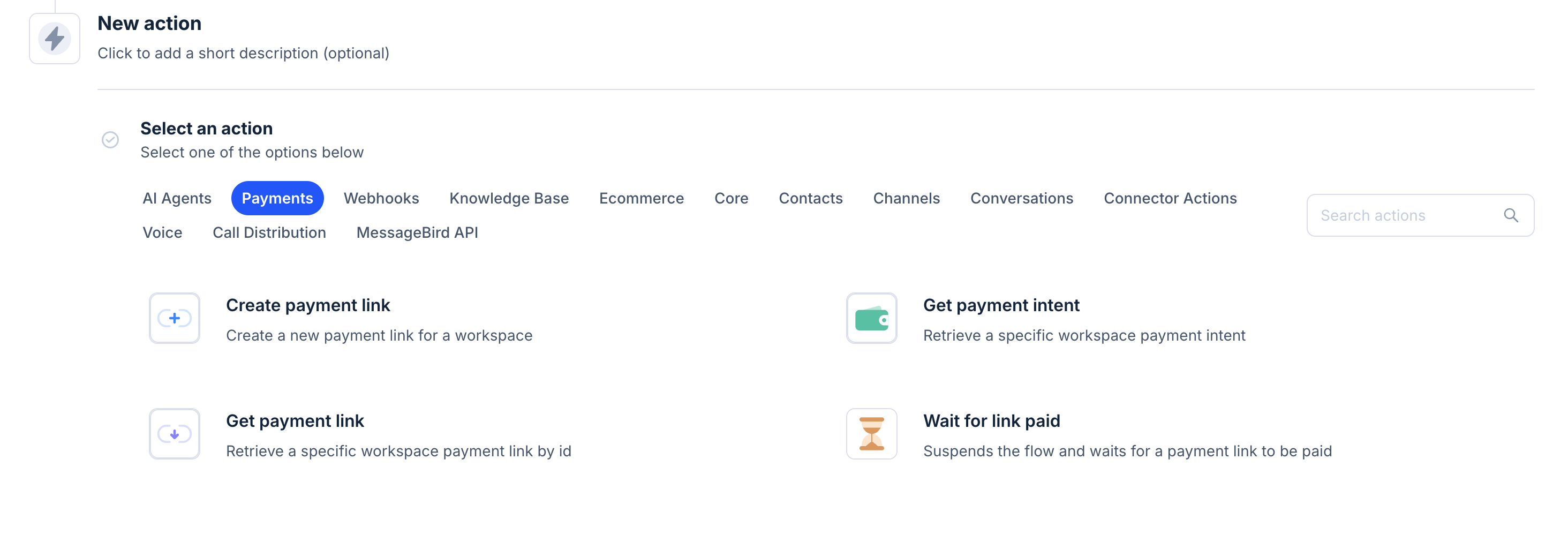Choose the Get payment intent title
The image size is (1568, 542).
tap(1001, 305)
